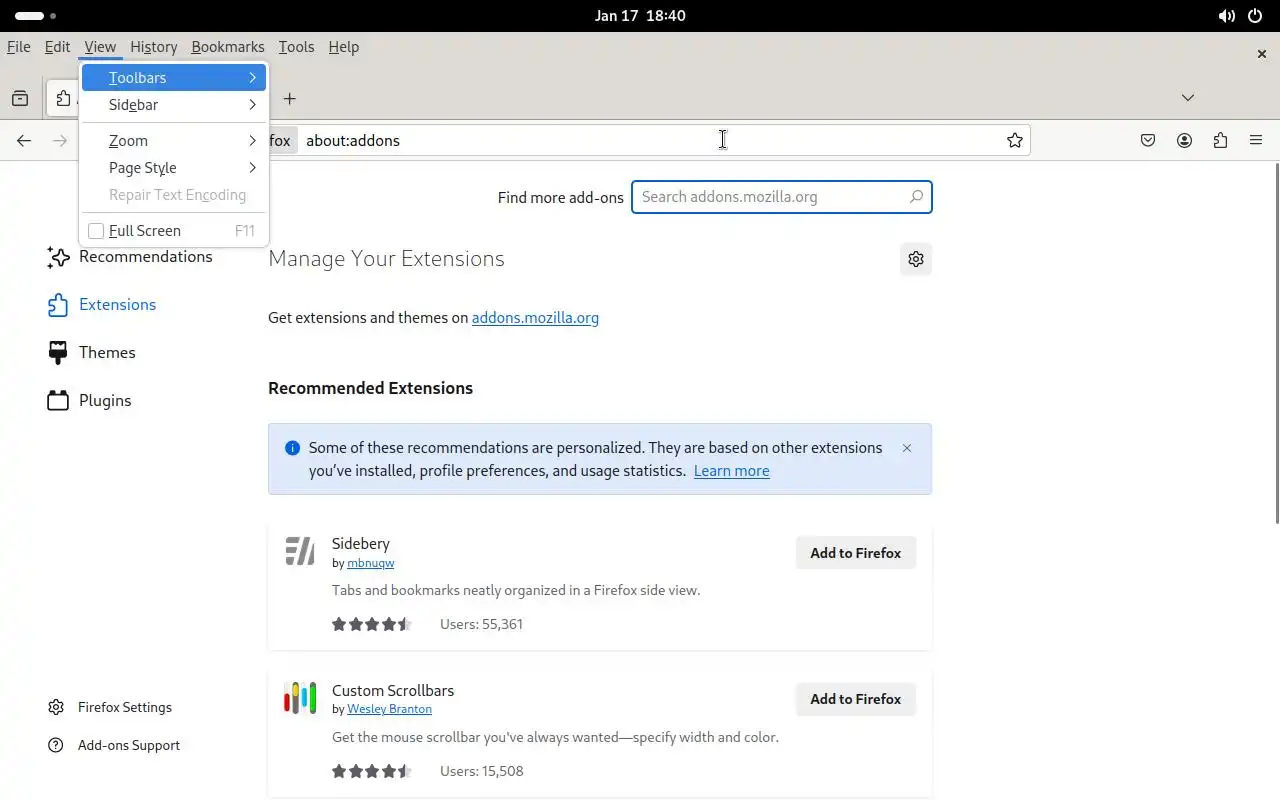Open the History menu

(153, 47)
